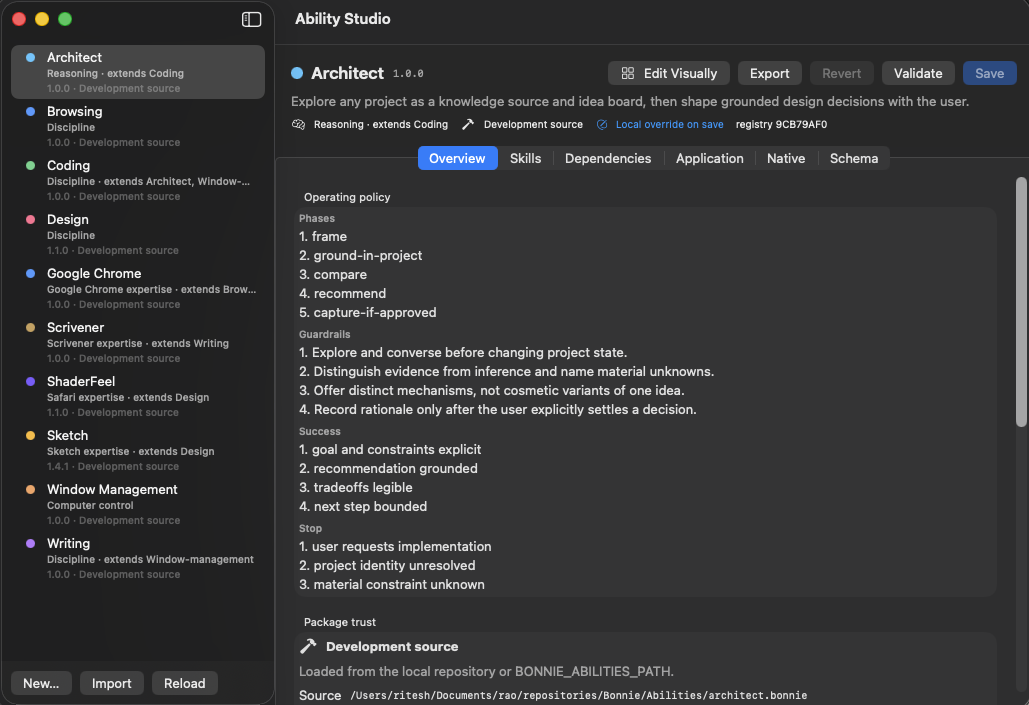Select the Design ability
The width and height of the screenshot is (1029, 705).
[138, 234]
